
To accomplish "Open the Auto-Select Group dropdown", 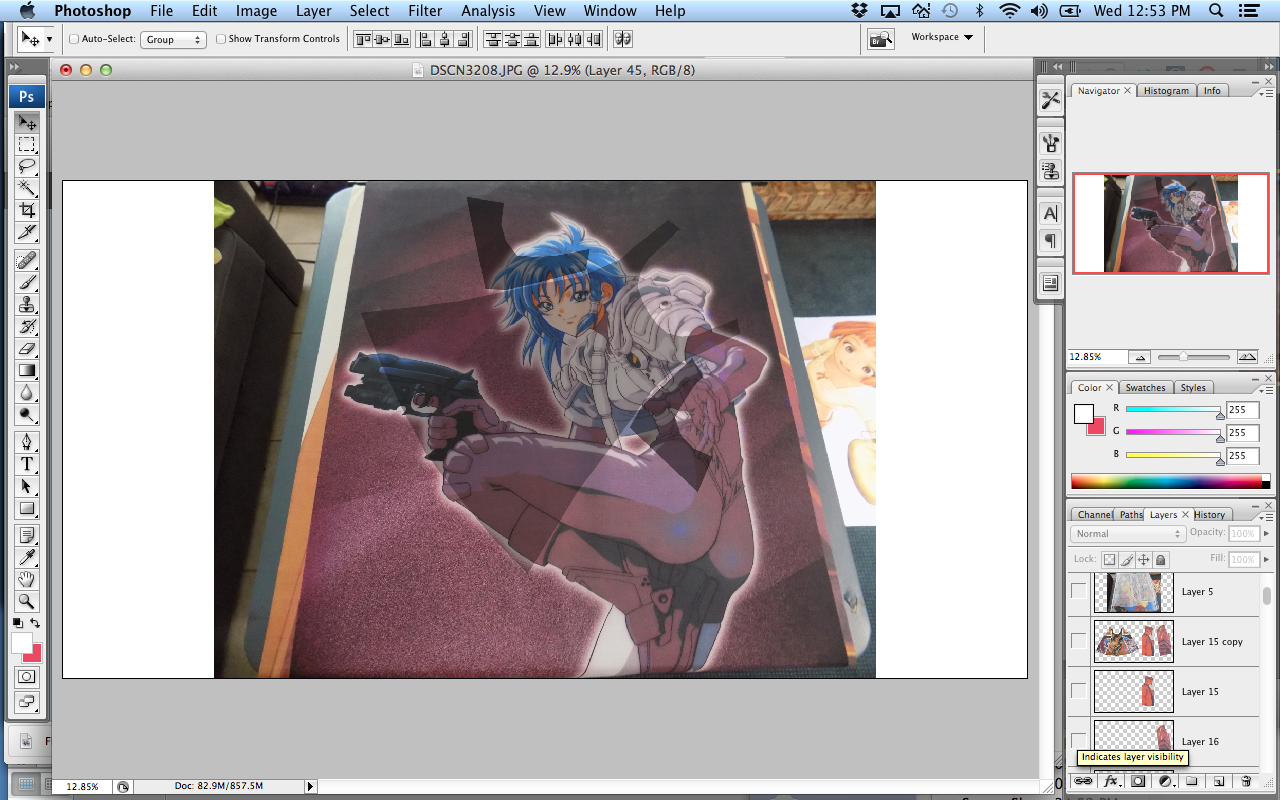I will [x=172, y=39].
